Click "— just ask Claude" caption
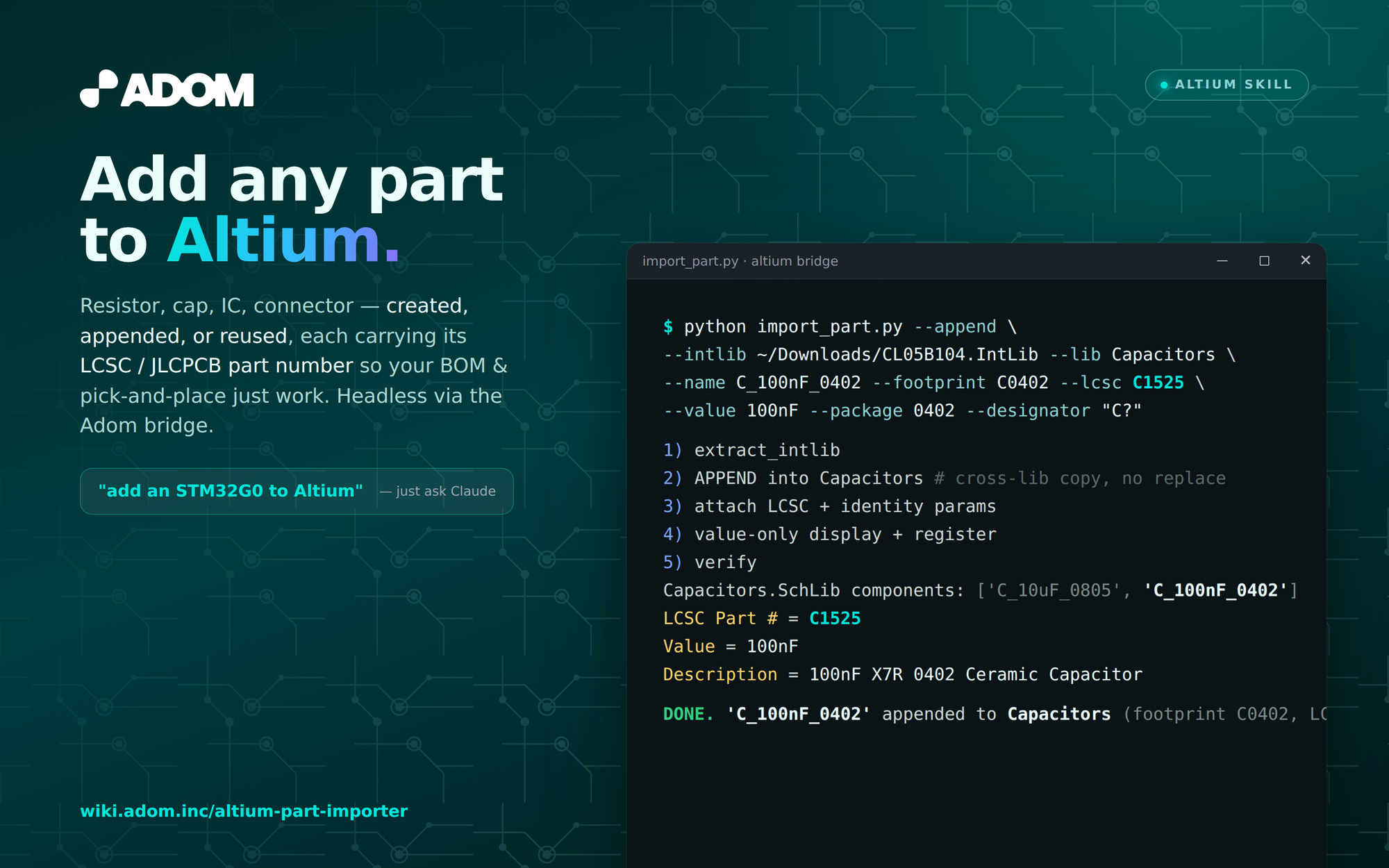The width and height of the screenshot is (1389, 868). click(438, 491)
